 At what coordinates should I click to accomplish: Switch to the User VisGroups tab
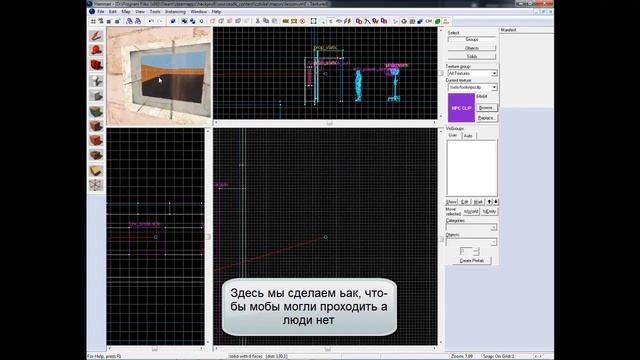tap(453, 135)
